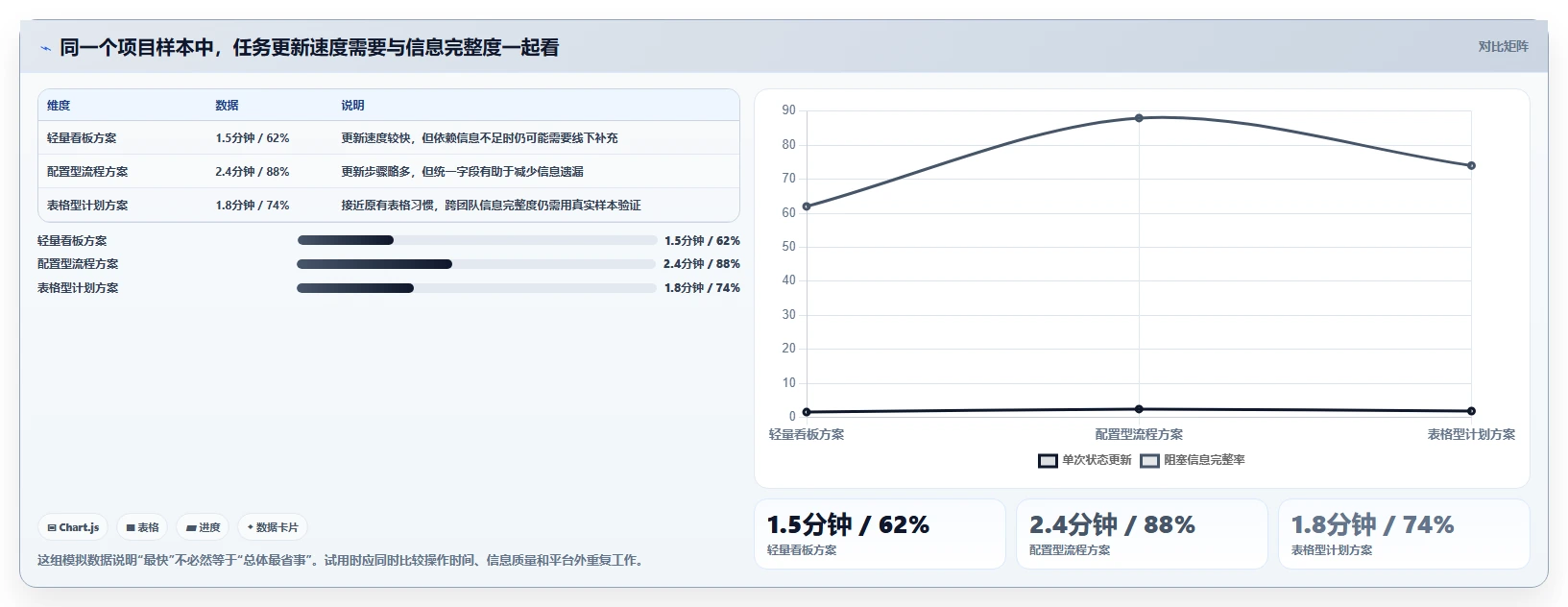Click the description starting 更新步骤略多
Image resolution: width=1568 pixels, height=607 pixels.
point(462,172)
